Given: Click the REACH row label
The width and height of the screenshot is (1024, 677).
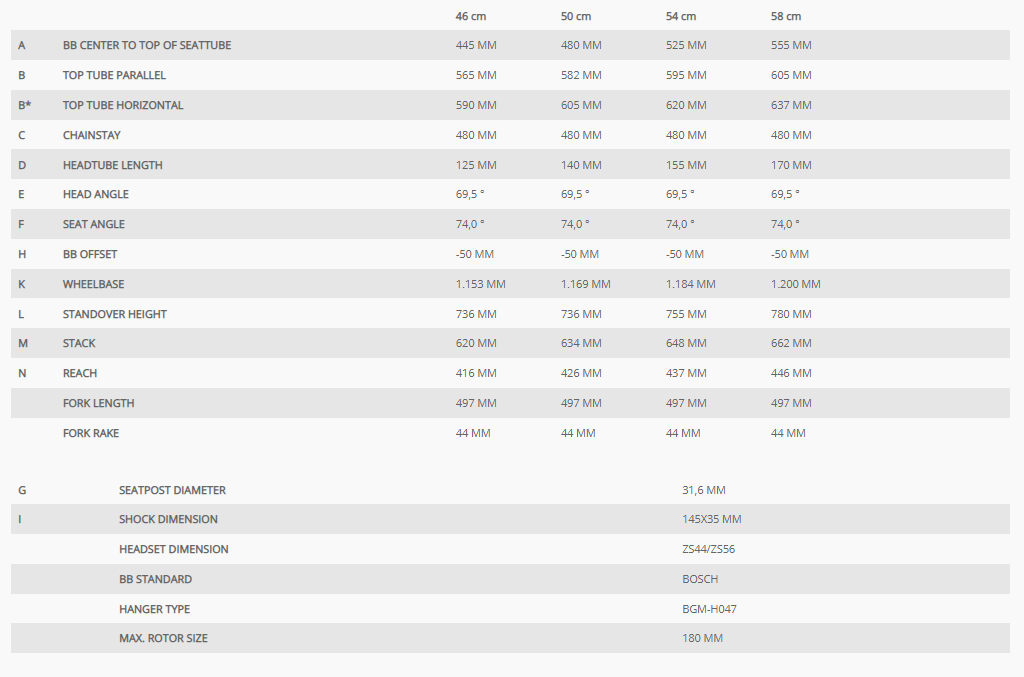Looking at the screenshot, I should (80, 373).
